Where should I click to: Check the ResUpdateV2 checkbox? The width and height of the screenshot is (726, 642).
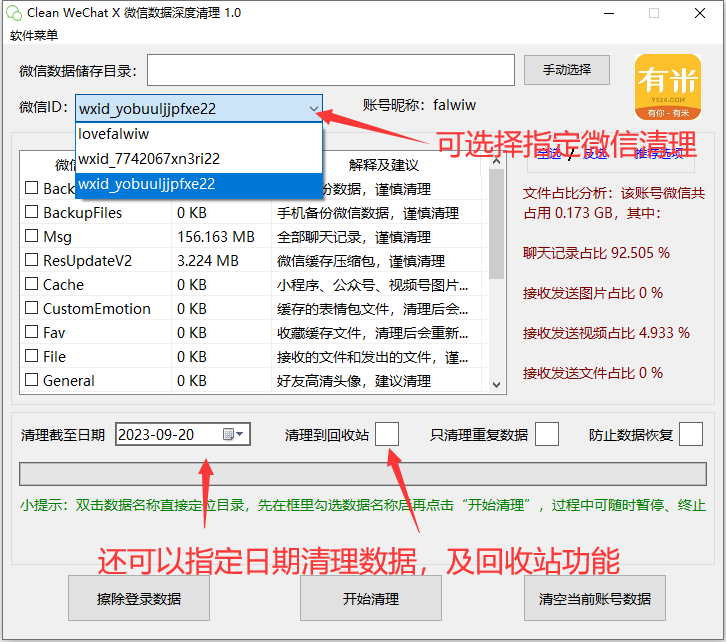pos(31,260)
